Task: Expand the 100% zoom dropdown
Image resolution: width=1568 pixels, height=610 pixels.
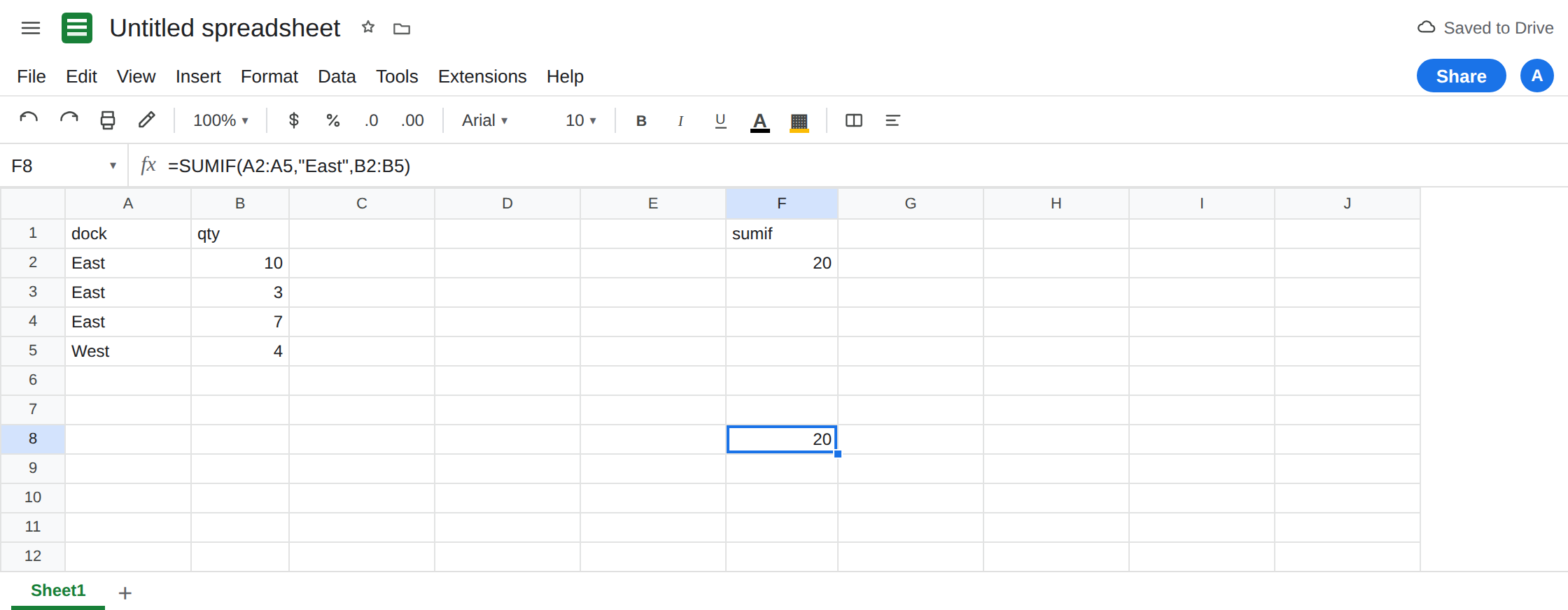Action: [220, 120]
